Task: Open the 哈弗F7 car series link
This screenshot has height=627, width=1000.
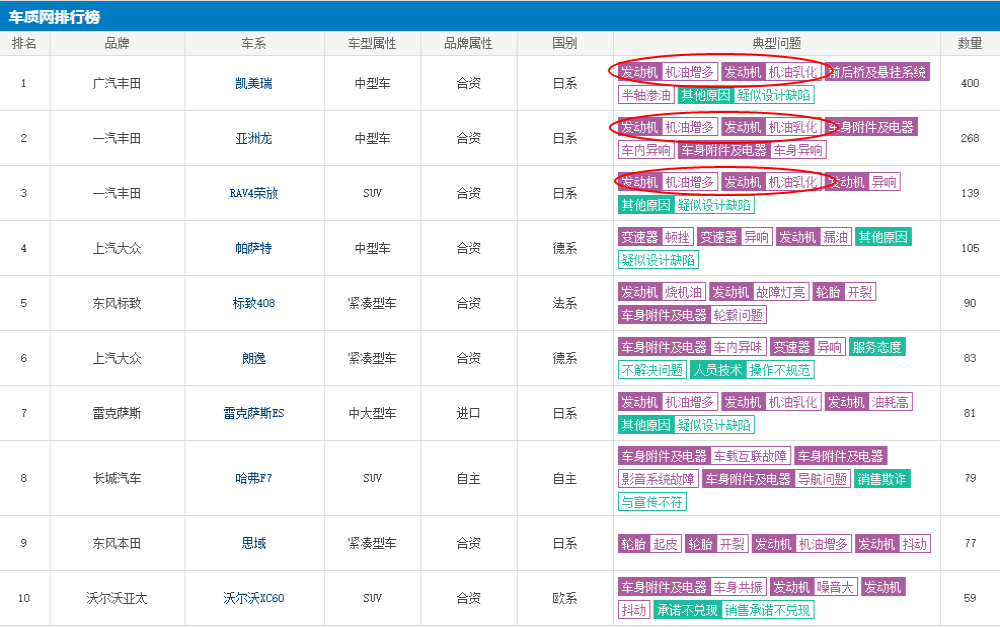Action: 253,478
